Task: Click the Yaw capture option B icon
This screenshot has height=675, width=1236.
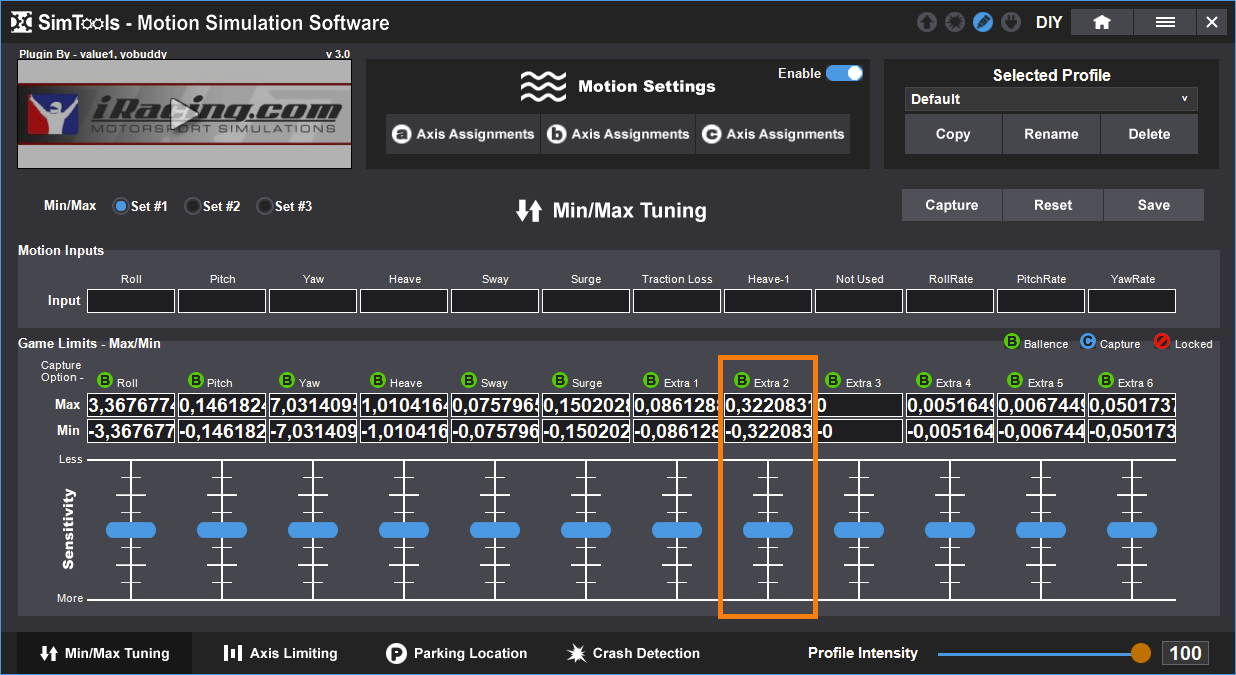Action: point(287,381)
